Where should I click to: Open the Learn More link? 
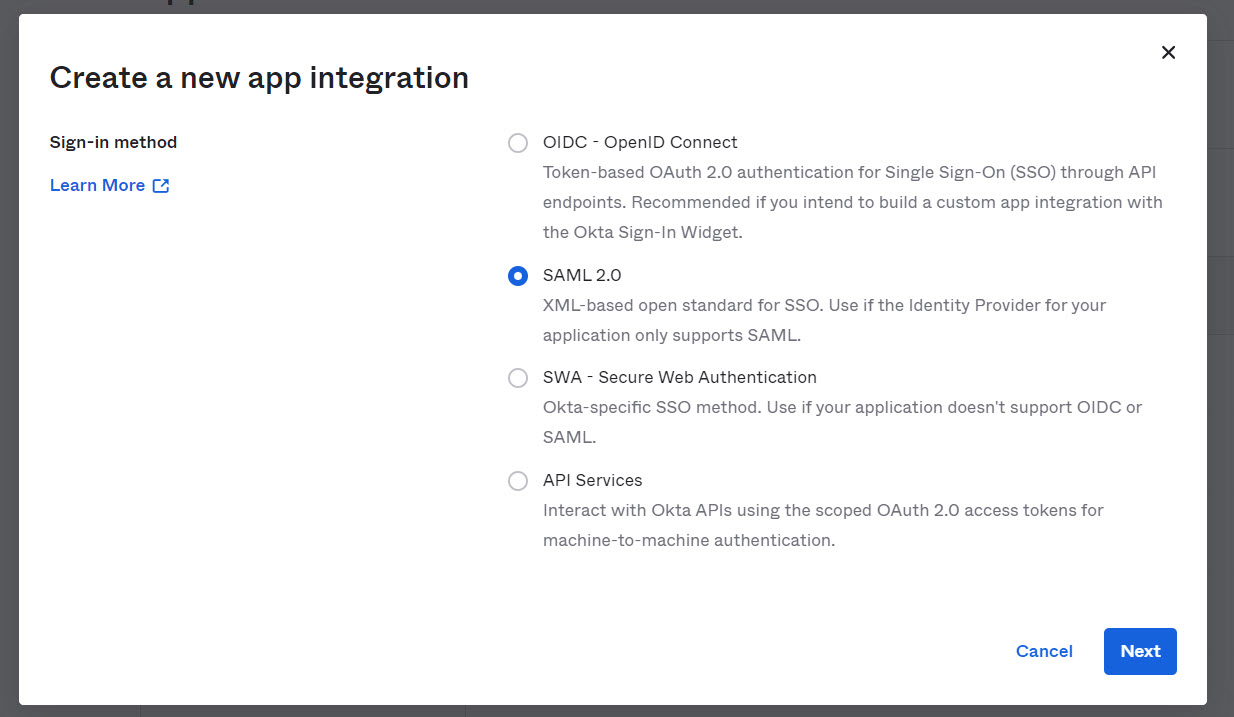(97, 186)
